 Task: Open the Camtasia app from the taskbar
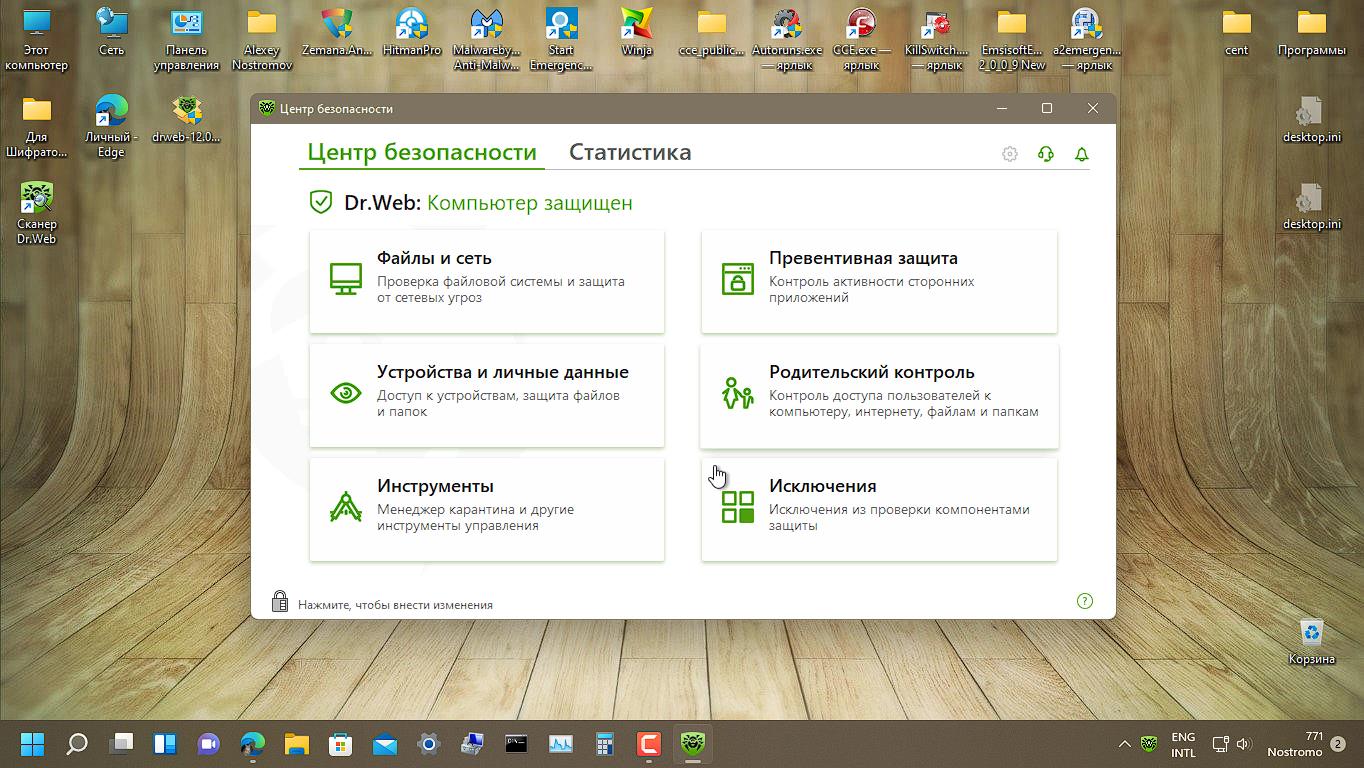pos(649,744)
